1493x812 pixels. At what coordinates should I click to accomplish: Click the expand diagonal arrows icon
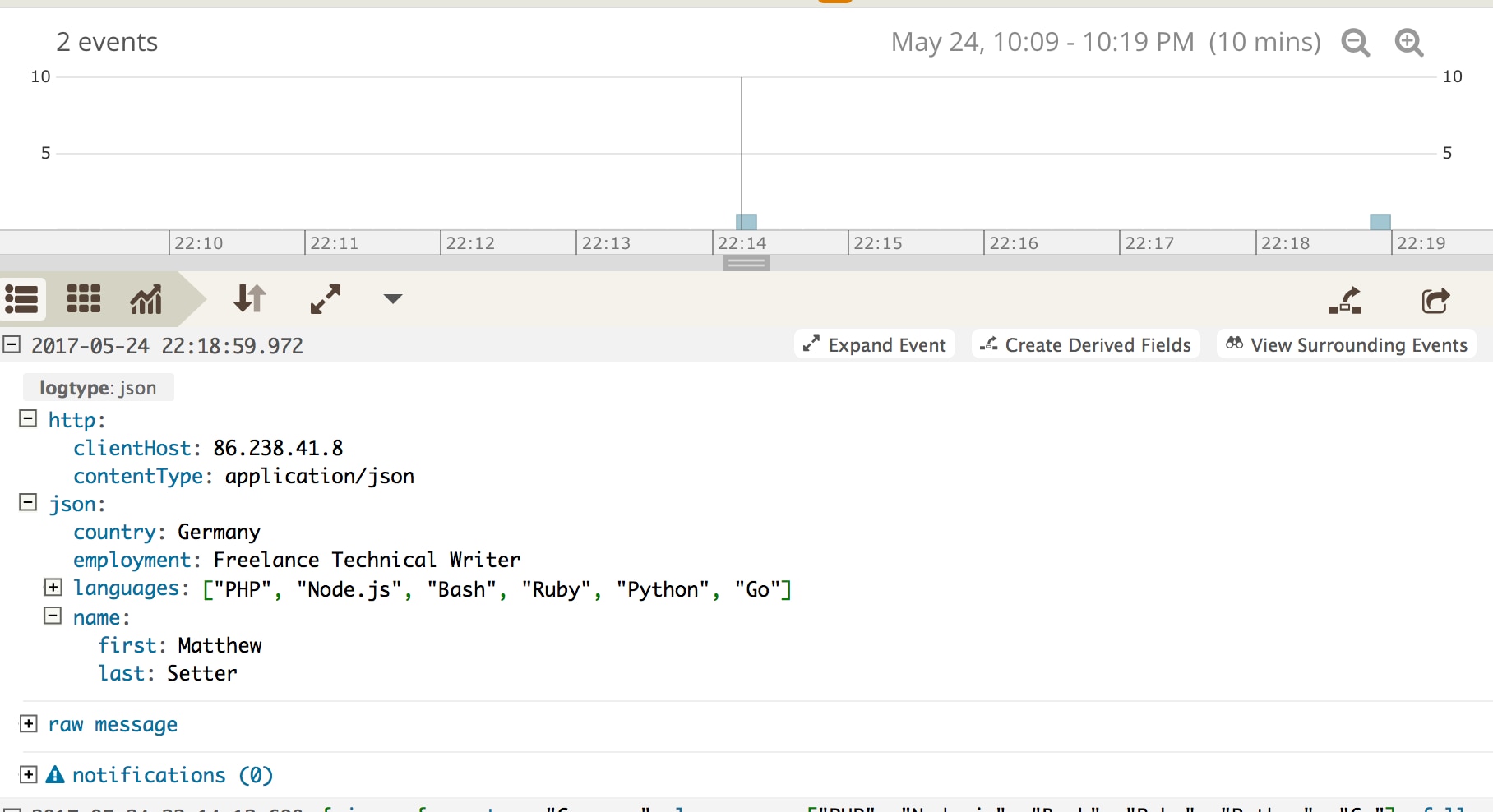pos(326,299)
